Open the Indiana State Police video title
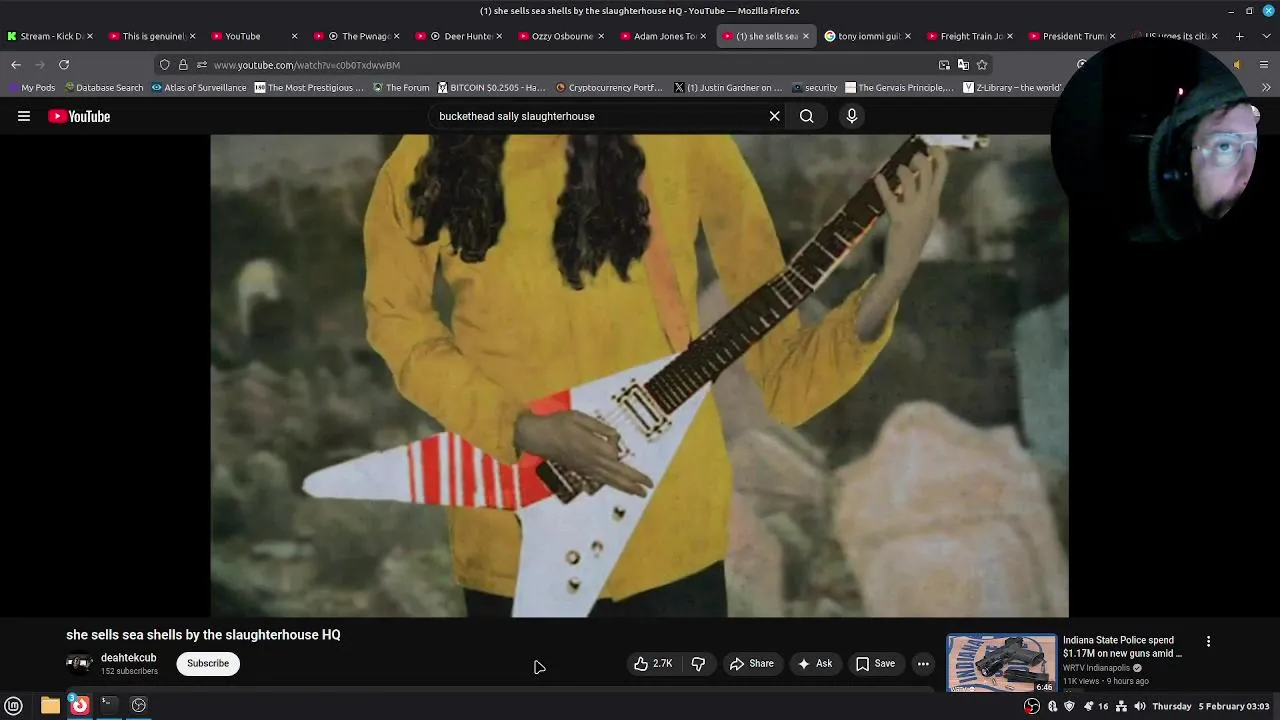The image size is (1280, 720). click(1122, 646)
